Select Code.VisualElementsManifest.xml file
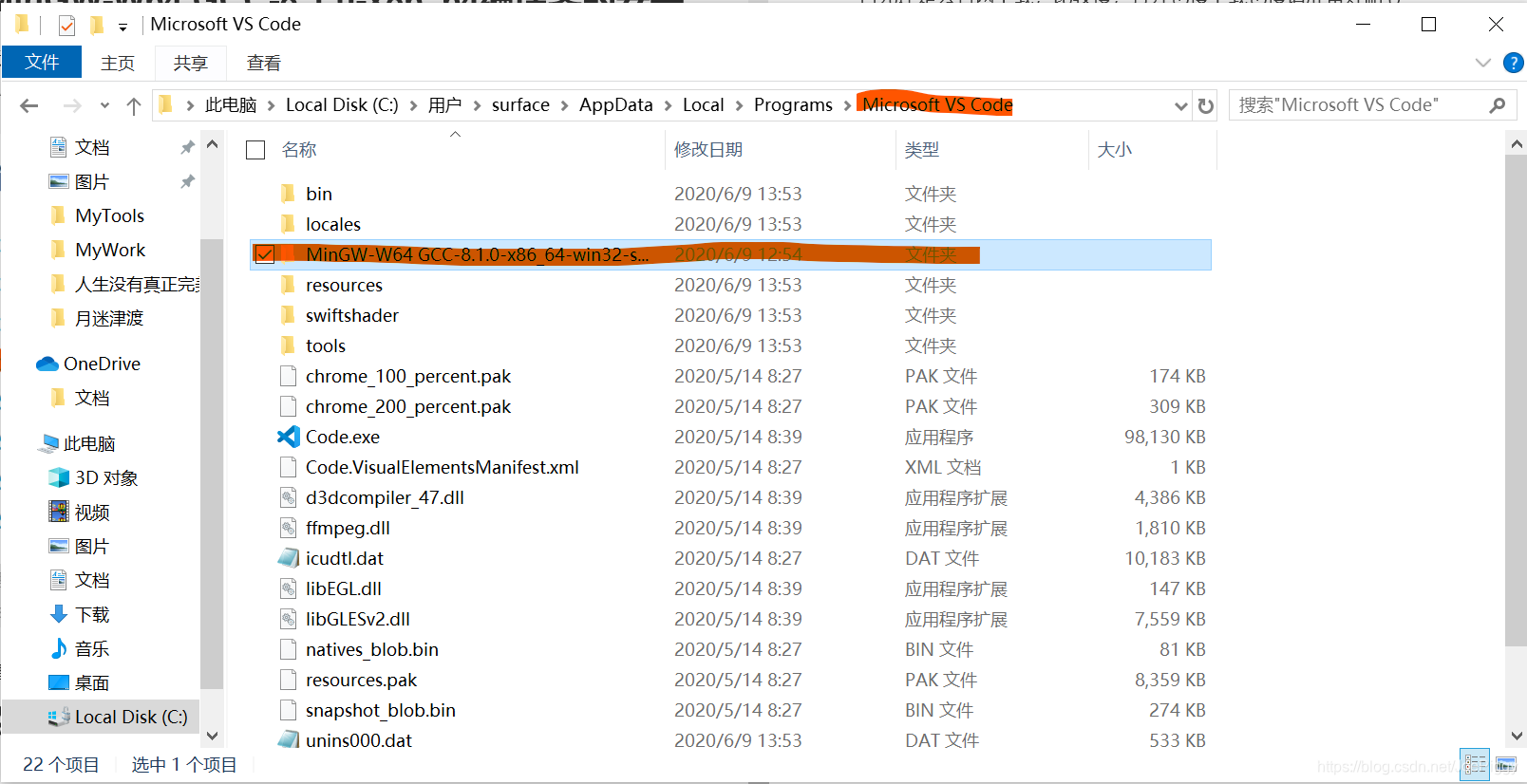Image resolution: width=1527 pixels, height=784 pixels. tap(443, 467)
